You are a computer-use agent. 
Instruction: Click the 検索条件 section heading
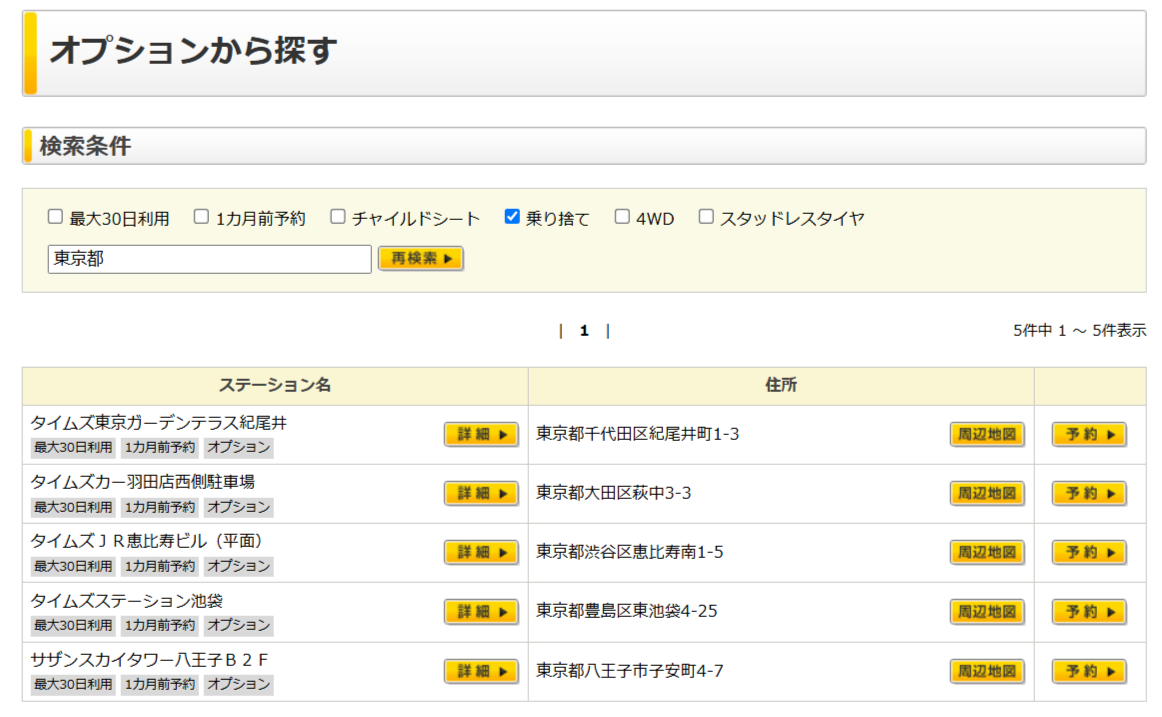(x=85, y=146)
